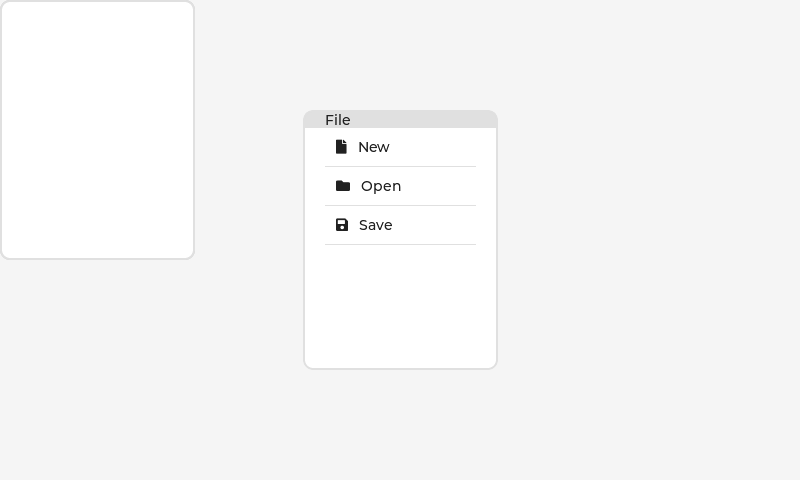Image resolution: width=800 pixels, height=480 pixels.
Task: Click the New document page icon
Action: (341, 147)
